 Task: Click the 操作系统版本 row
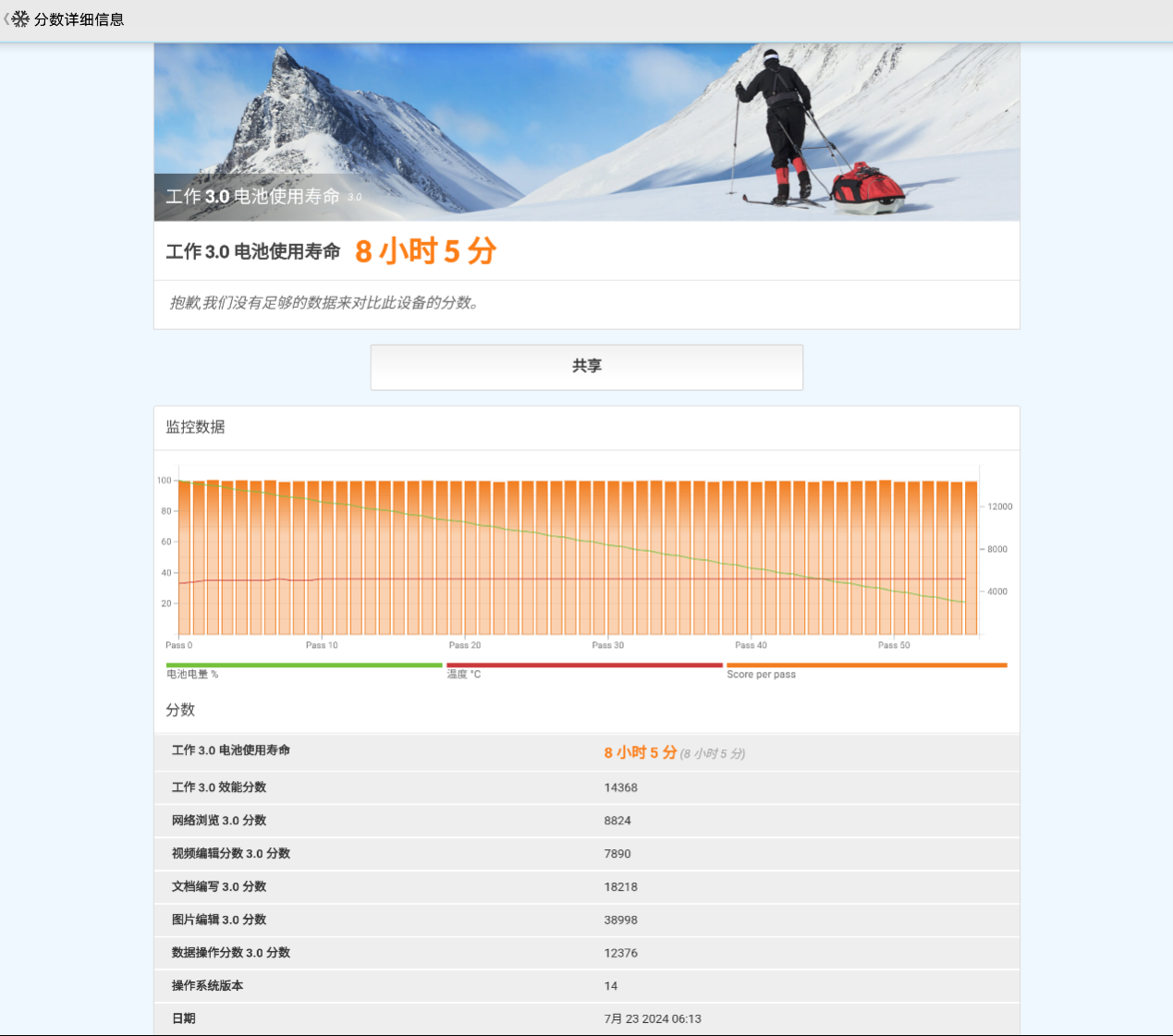[x=586, y=986]
